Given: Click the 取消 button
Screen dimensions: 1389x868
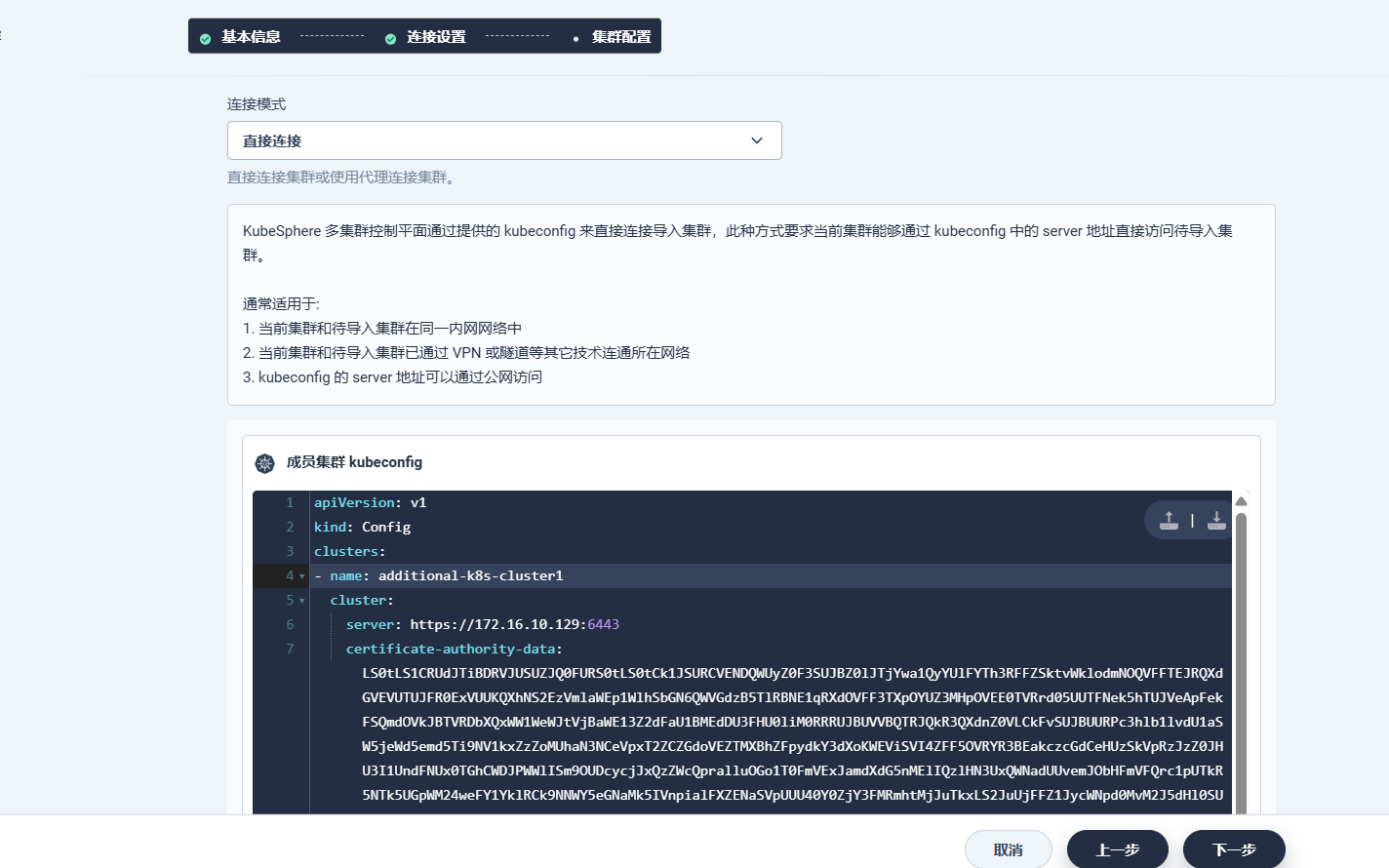Looking at the screenshot, I should tap(1009, 849).
